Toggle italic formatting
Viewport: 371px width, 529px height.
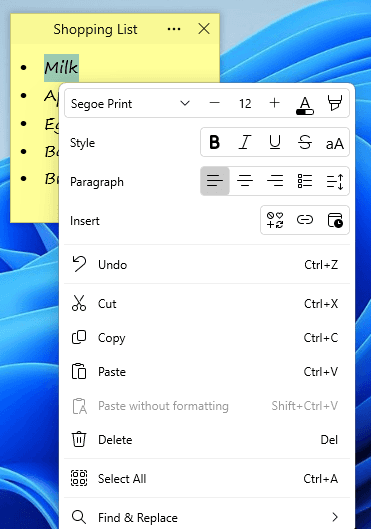click(x=245, y=142)
